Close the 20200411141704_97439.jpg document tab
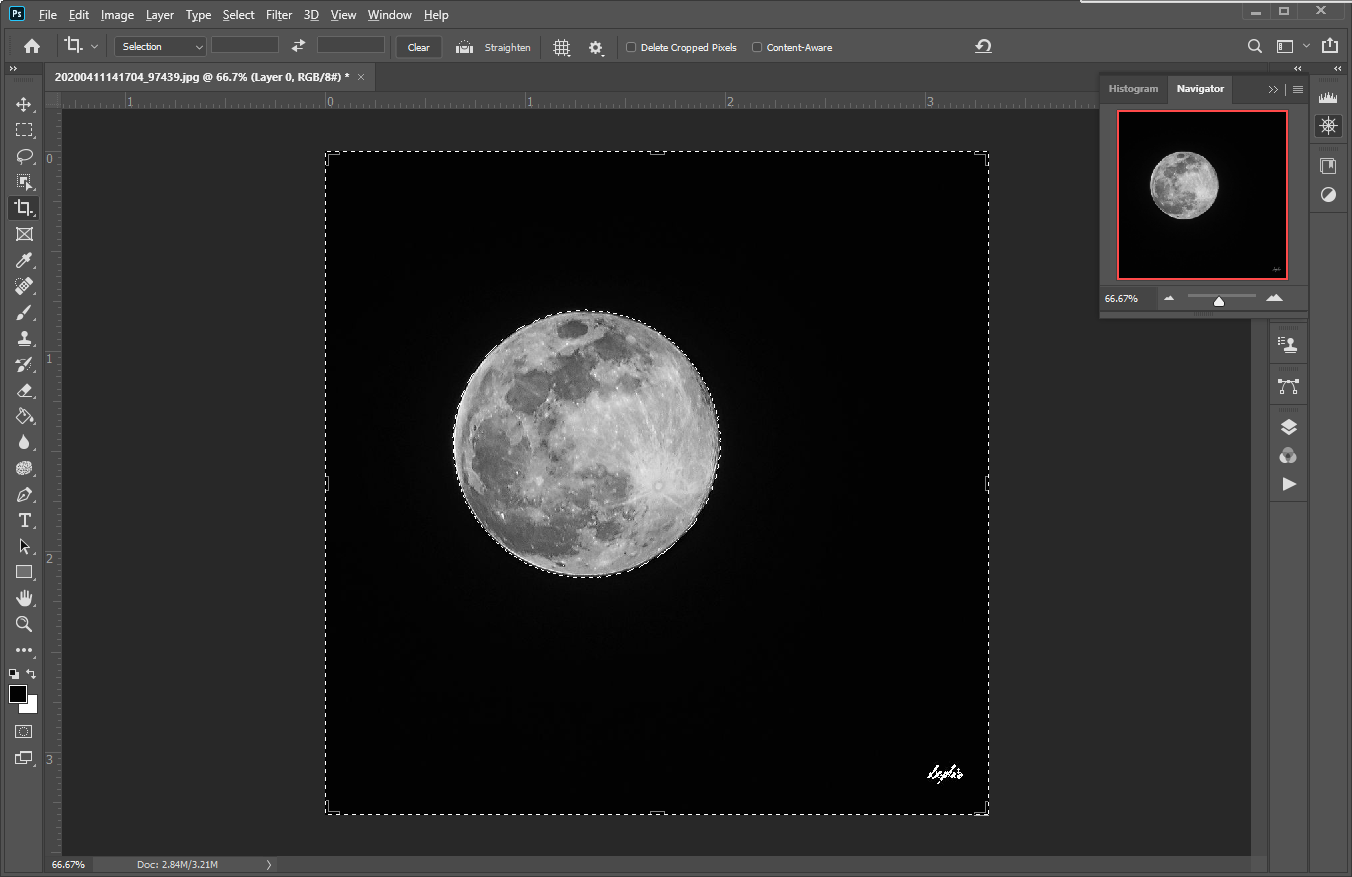Viewport: 1352px width, 877px height. click(x=361, y=76)
